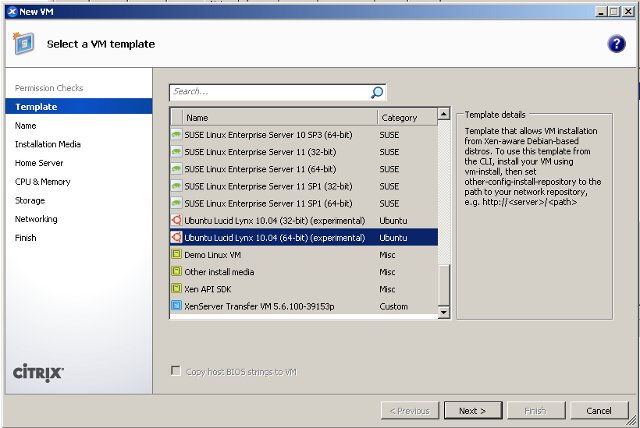Go to the Name wizard step

[x=25, y=126]
